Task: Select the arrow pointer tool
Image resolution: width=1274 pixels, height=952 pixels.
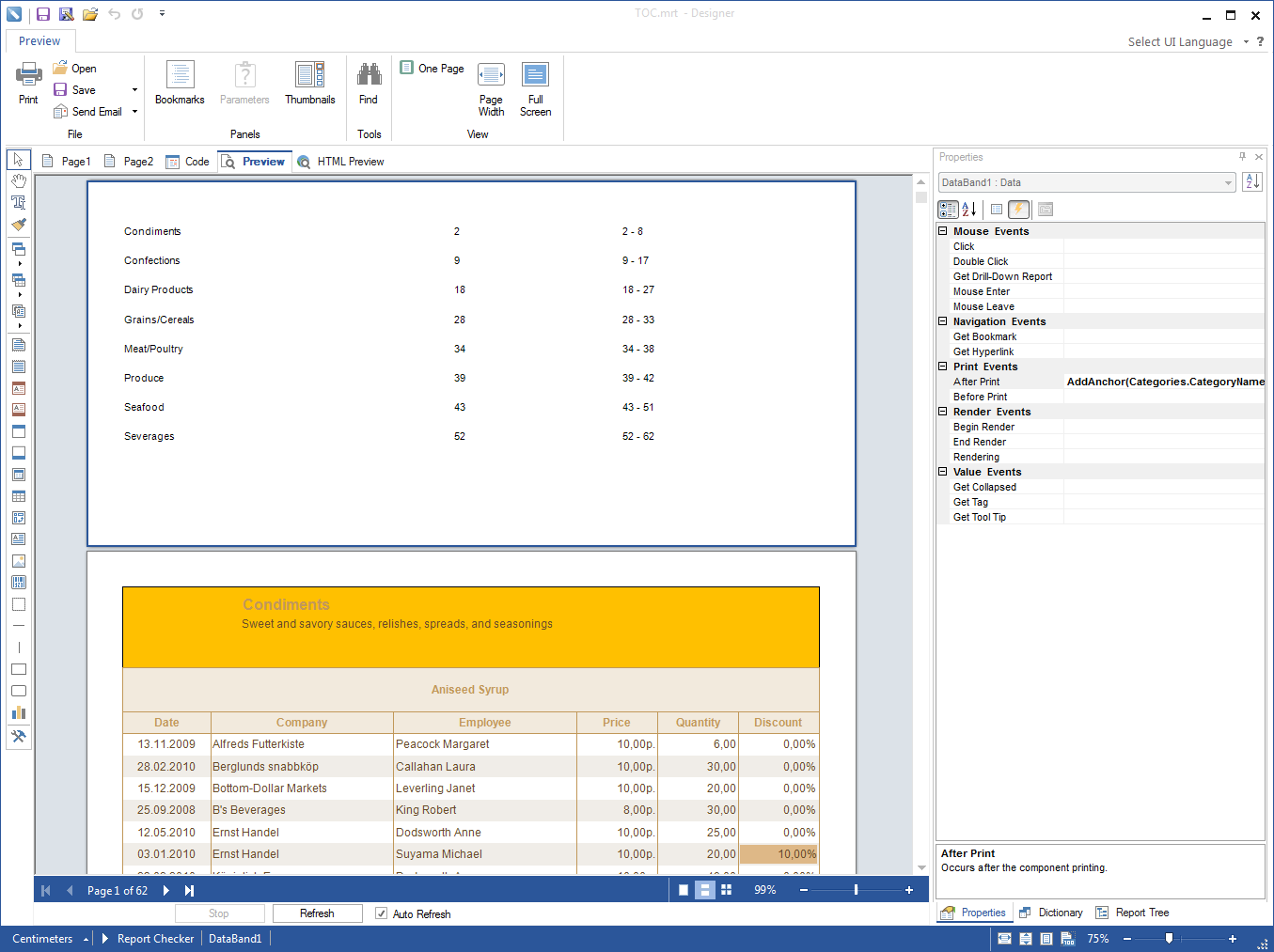Action: pos(18,160)
